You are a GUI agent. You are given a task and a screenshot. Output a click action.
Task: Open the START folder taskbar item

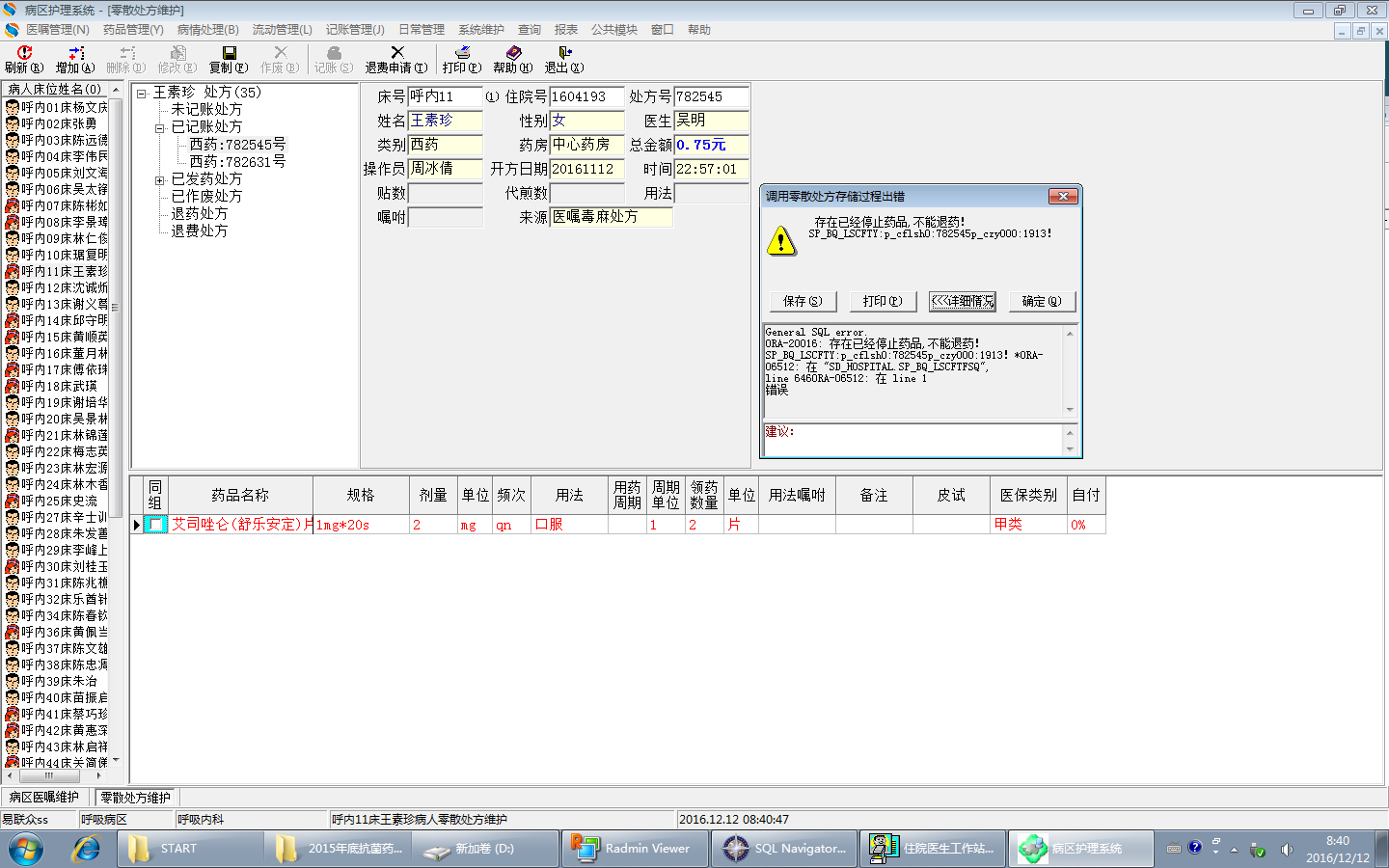(x=190, y=849)
